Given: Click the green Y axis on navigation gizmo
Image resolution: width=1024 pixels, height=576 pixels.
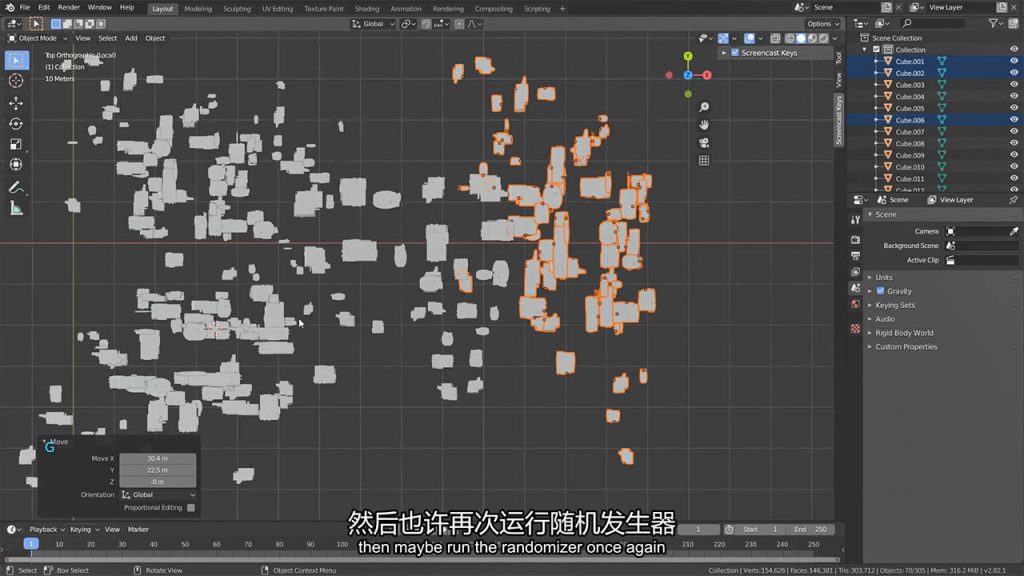Looking at the screenshot, I should tap(688, 57).
